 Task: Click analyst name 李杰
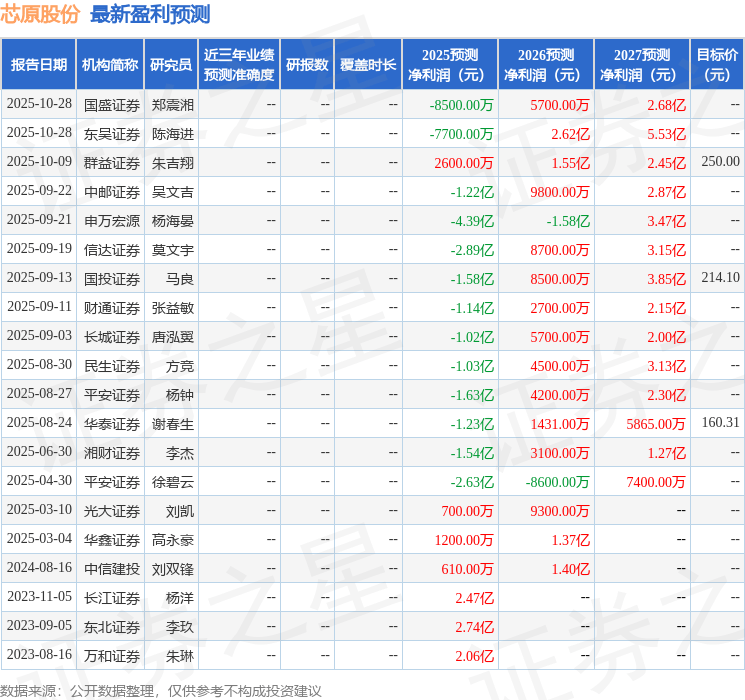click(x=180, y=453)
